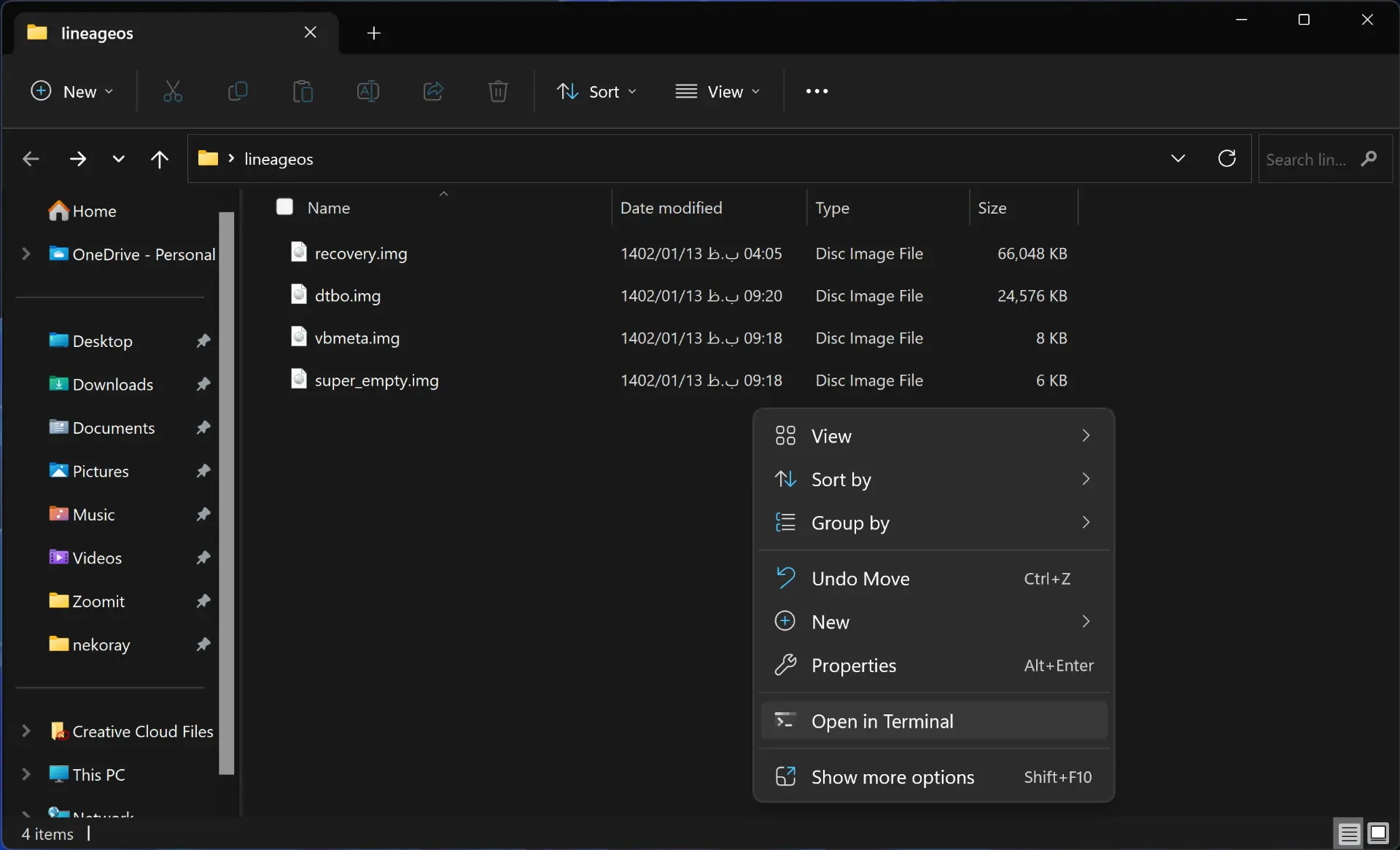1400x850 pixels.
Task: Click the navigation pane vertical scrollbar
Action: [227, 493]
